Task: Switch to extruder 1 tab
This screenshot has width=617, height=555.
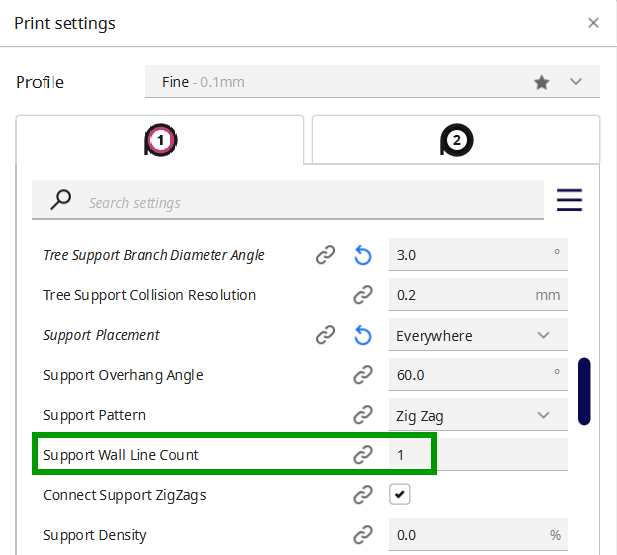Action: click(160, 140)
